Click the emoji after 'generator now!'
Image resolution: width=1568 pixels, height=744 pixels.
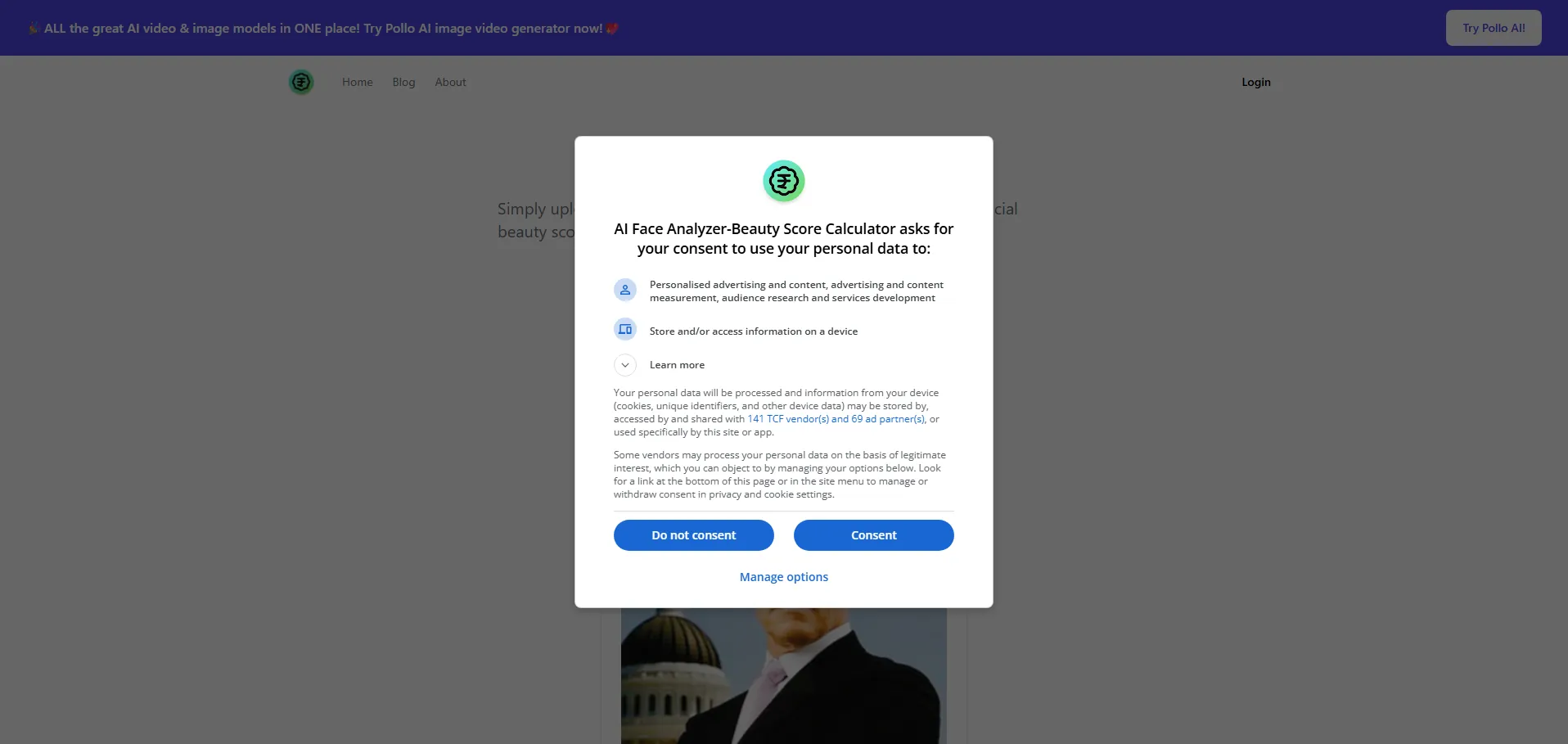tap(612, 29)
